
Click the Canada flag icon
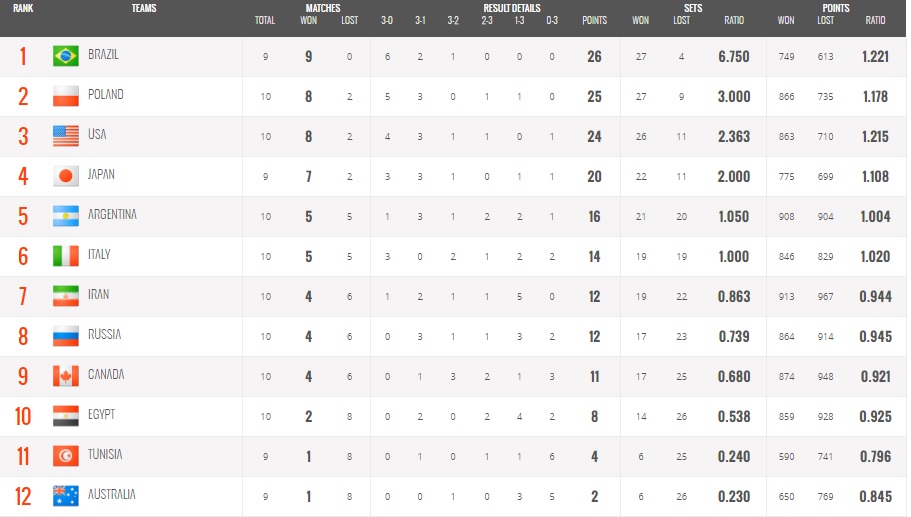(x=66, y=376)
